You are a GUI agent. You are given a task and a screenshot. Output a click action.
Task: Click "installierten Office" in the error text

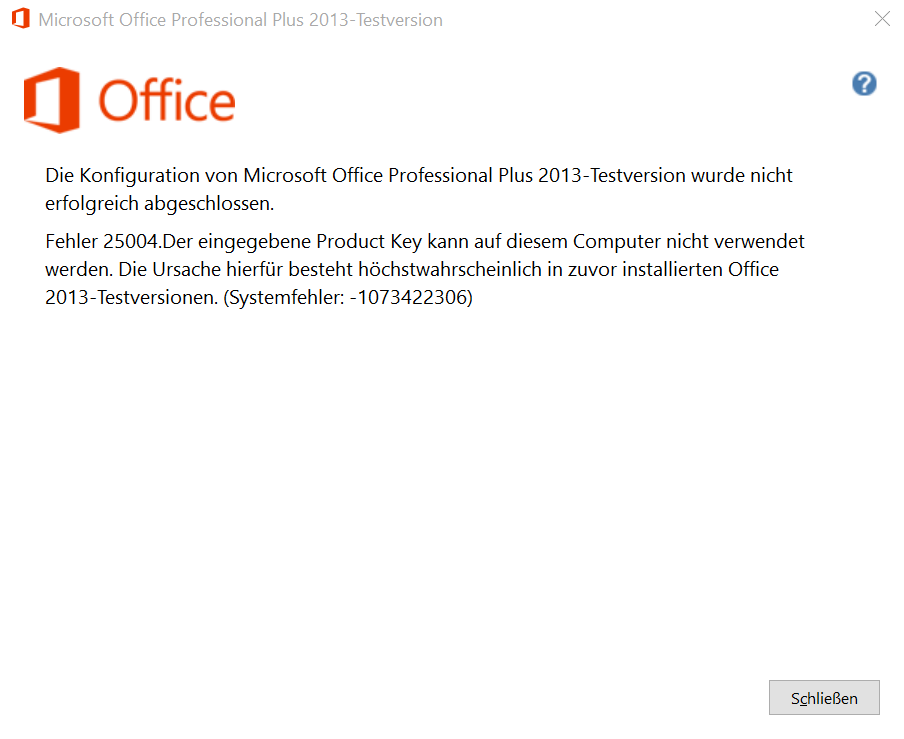[700, 270]
